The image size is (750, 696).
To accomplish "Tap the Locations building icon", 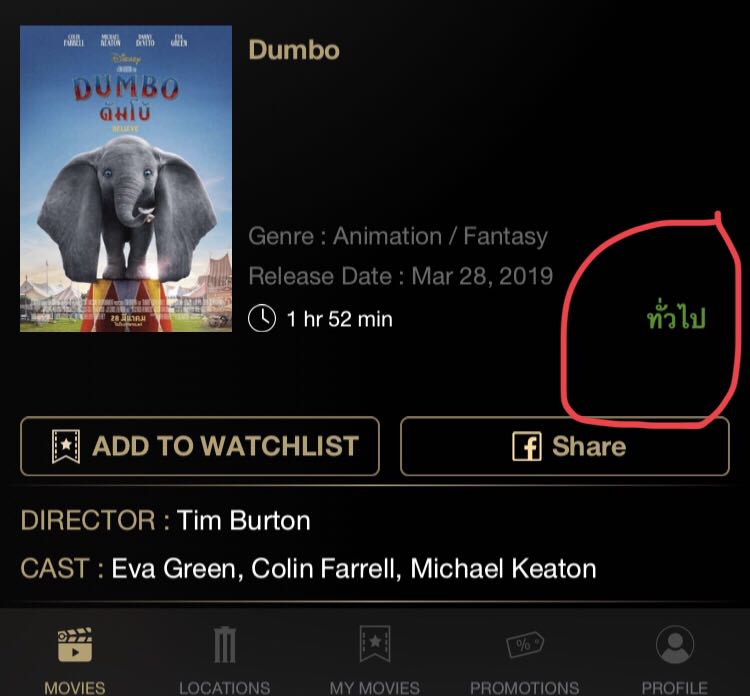I will 224,644.
